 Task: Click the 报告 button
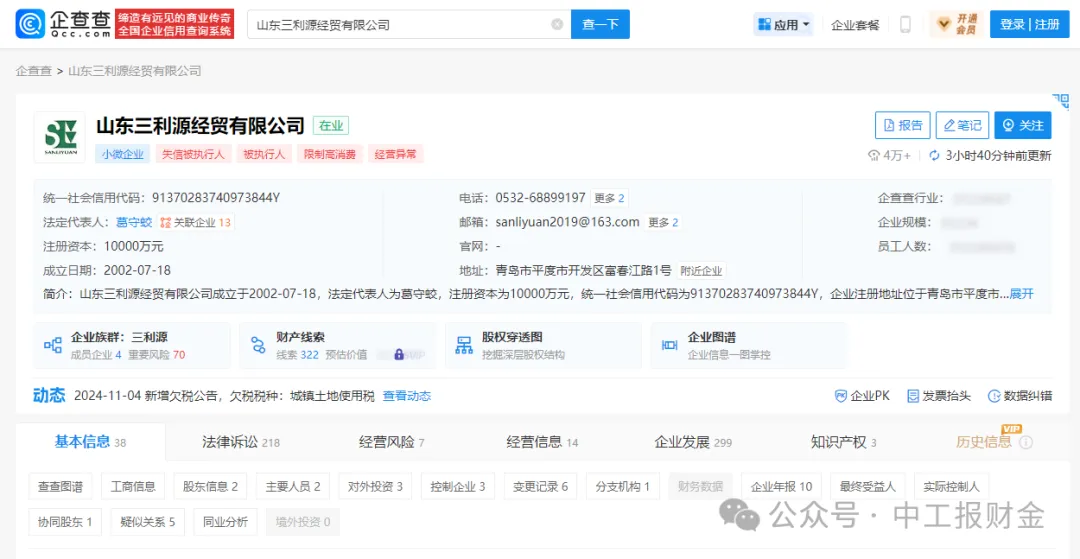[x=903, y=125]
